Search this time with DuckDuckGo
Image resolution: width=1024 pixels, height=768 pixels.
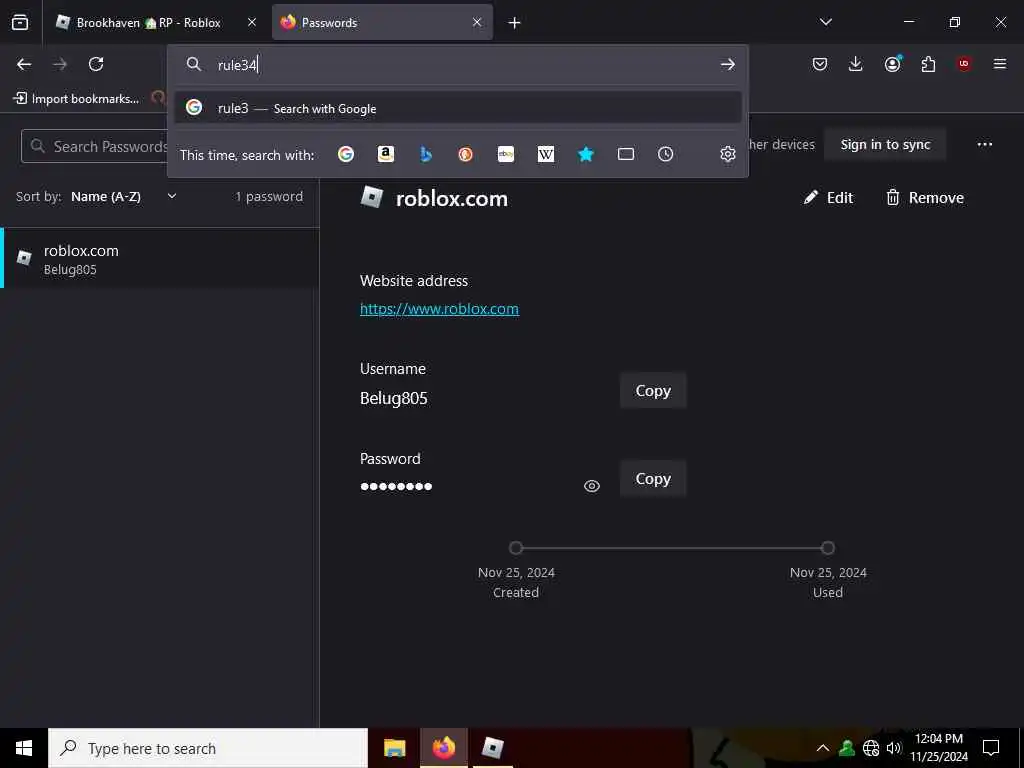(466, 154)
